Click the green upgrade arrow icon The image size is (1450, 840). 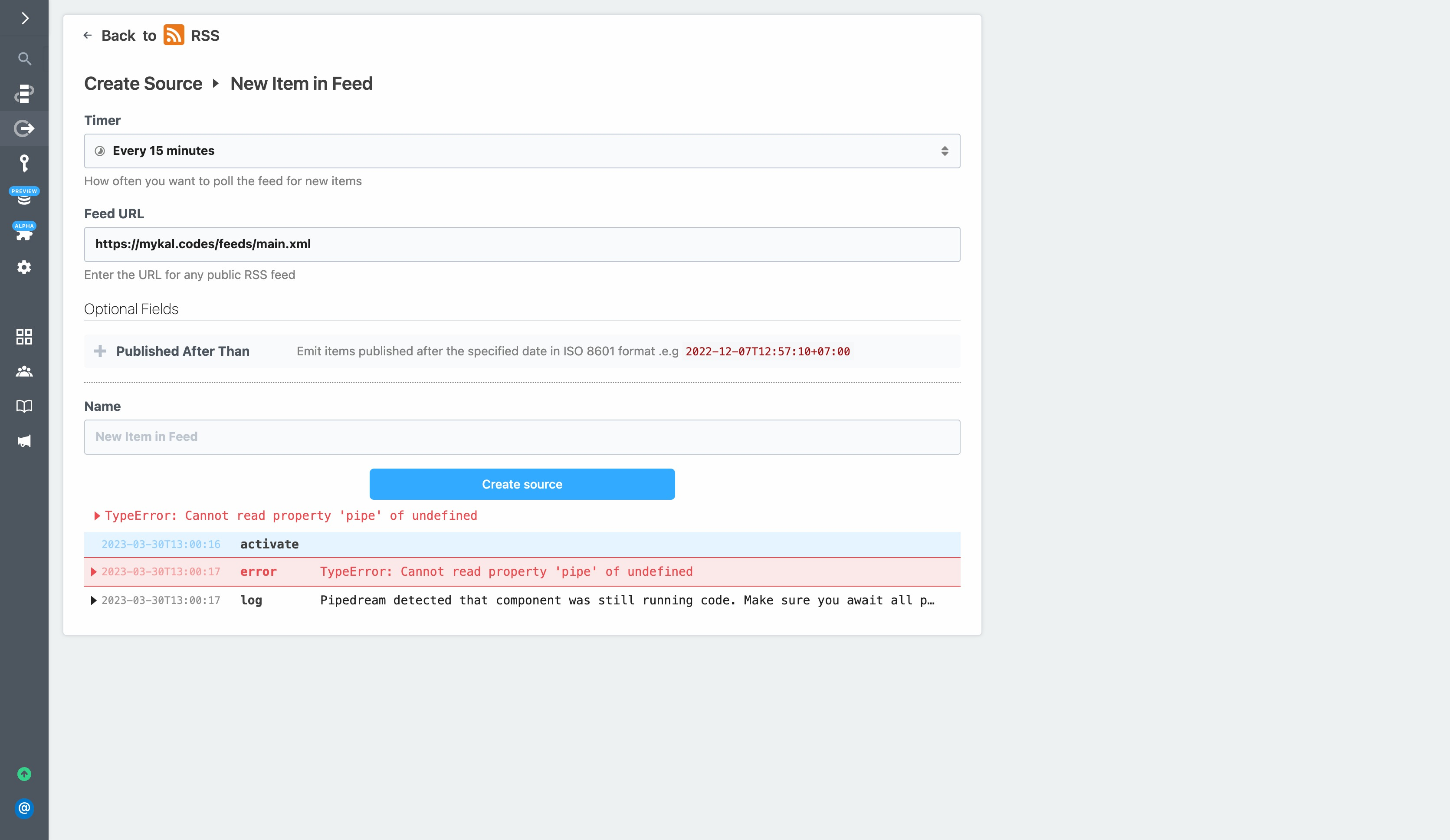click(x=24, y=774)
